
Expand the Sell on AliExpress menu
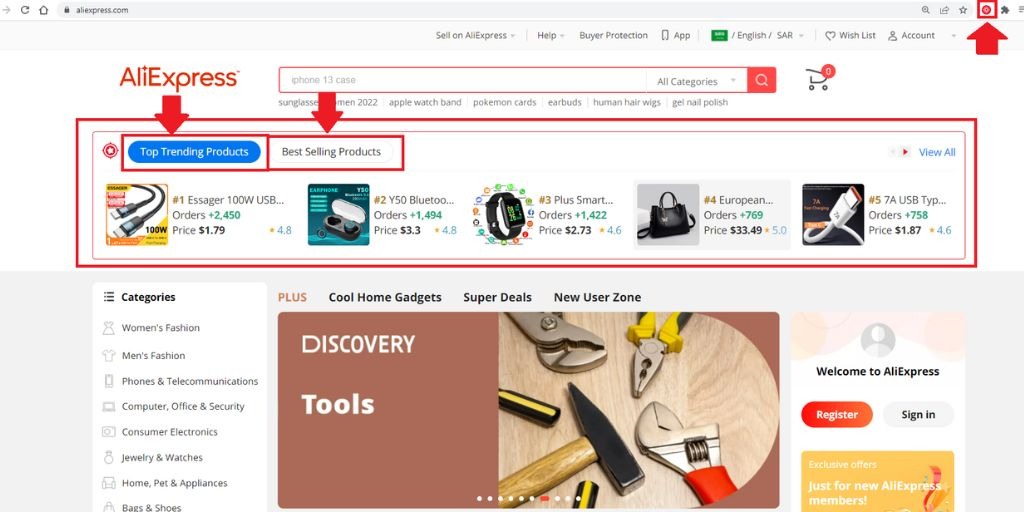475,35
